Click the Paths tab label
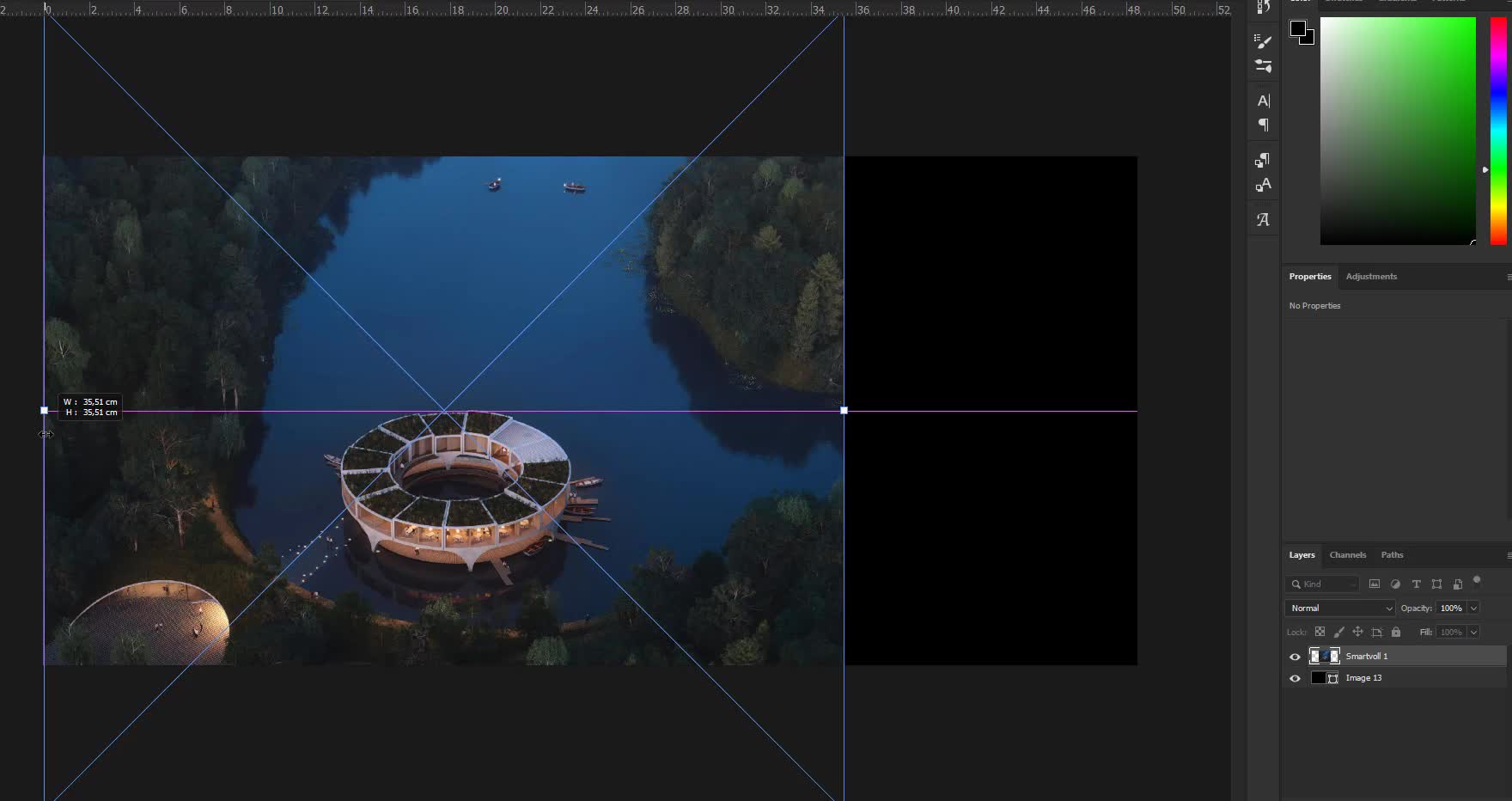Image resolution: width=1512 pixels, height=801 pixels. pos(1392,555)
